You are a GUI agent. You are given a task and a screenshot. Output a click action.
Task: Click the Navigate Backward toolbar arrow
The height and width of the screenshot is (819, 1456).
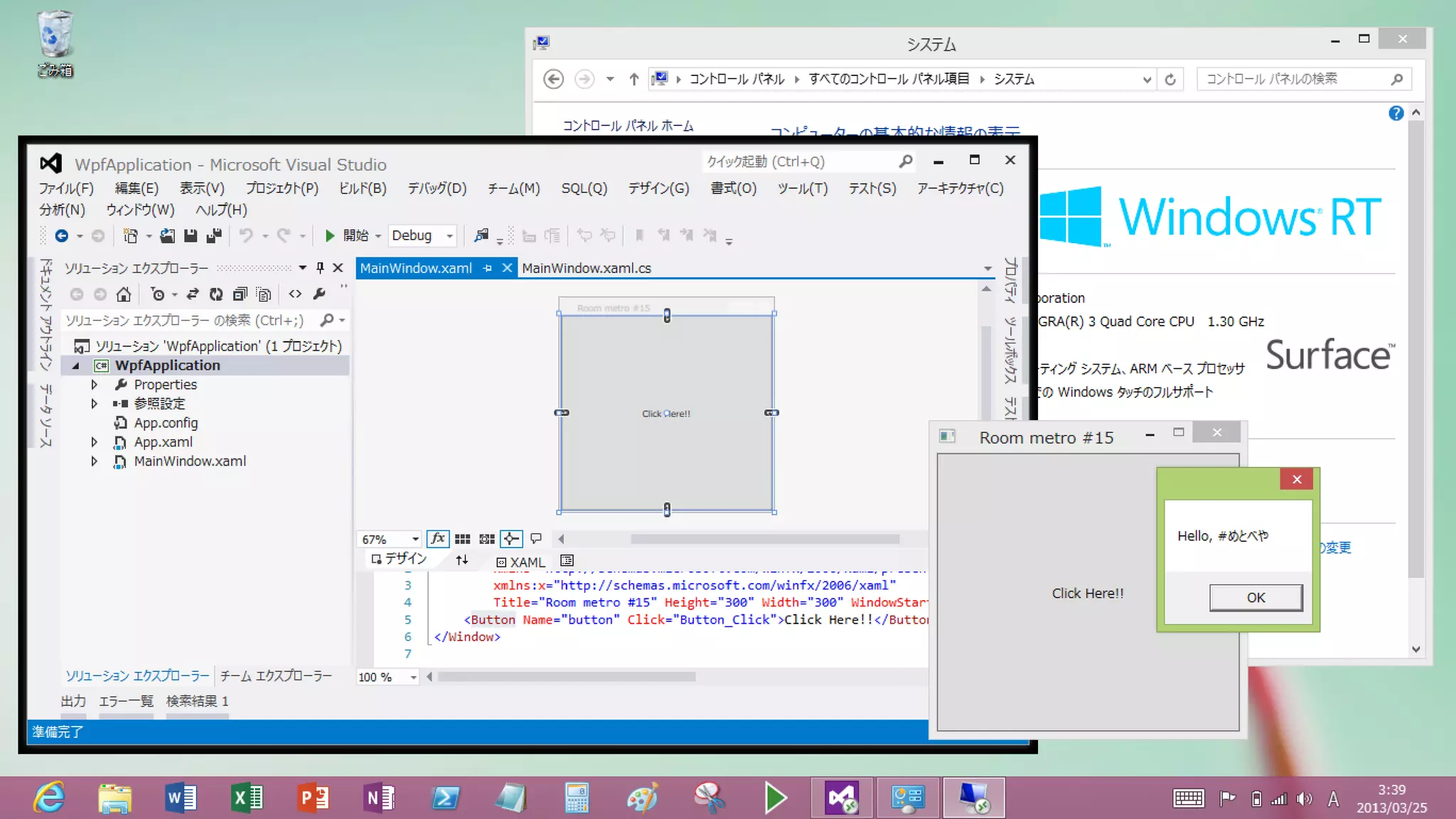point(62,235)
